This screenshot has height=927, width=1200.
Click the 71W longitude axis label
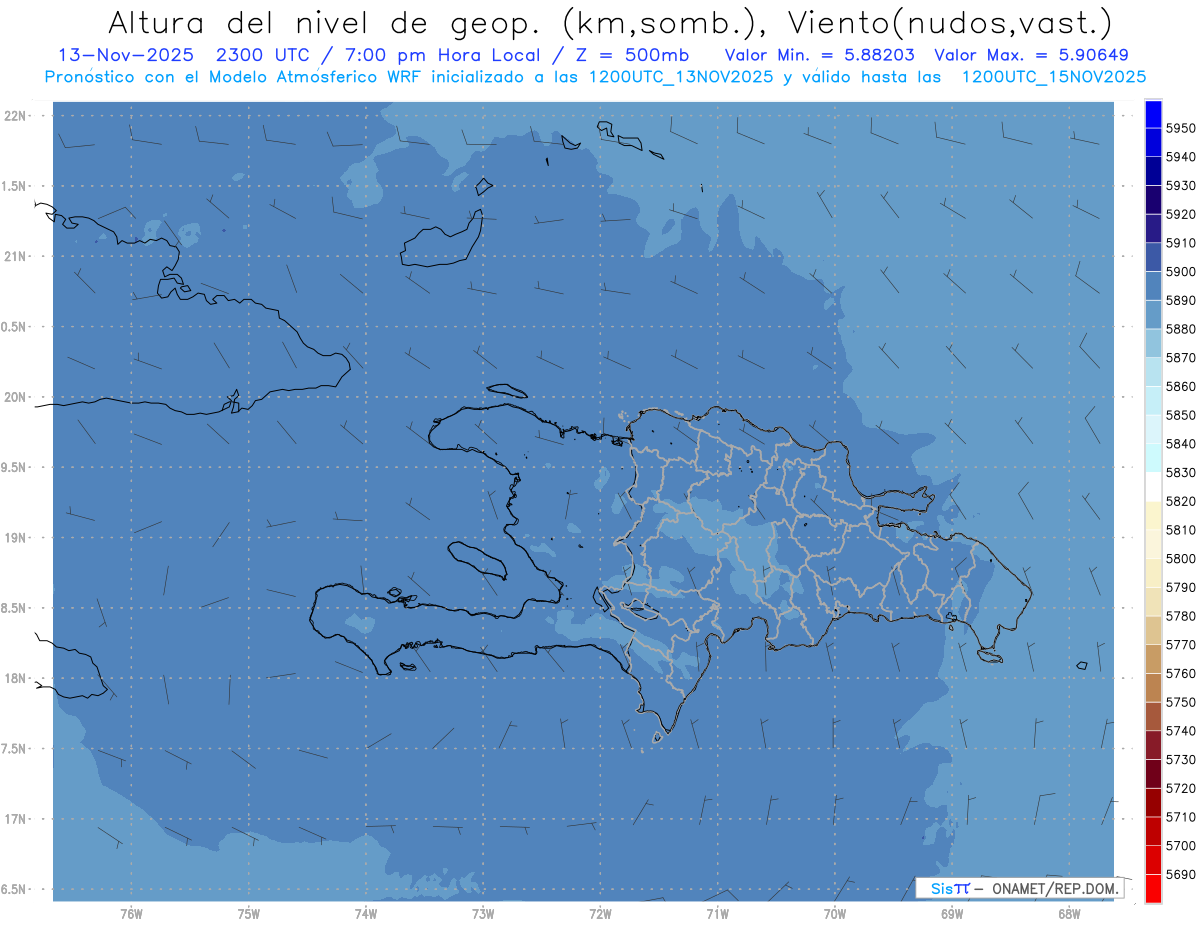click(717, 913)
